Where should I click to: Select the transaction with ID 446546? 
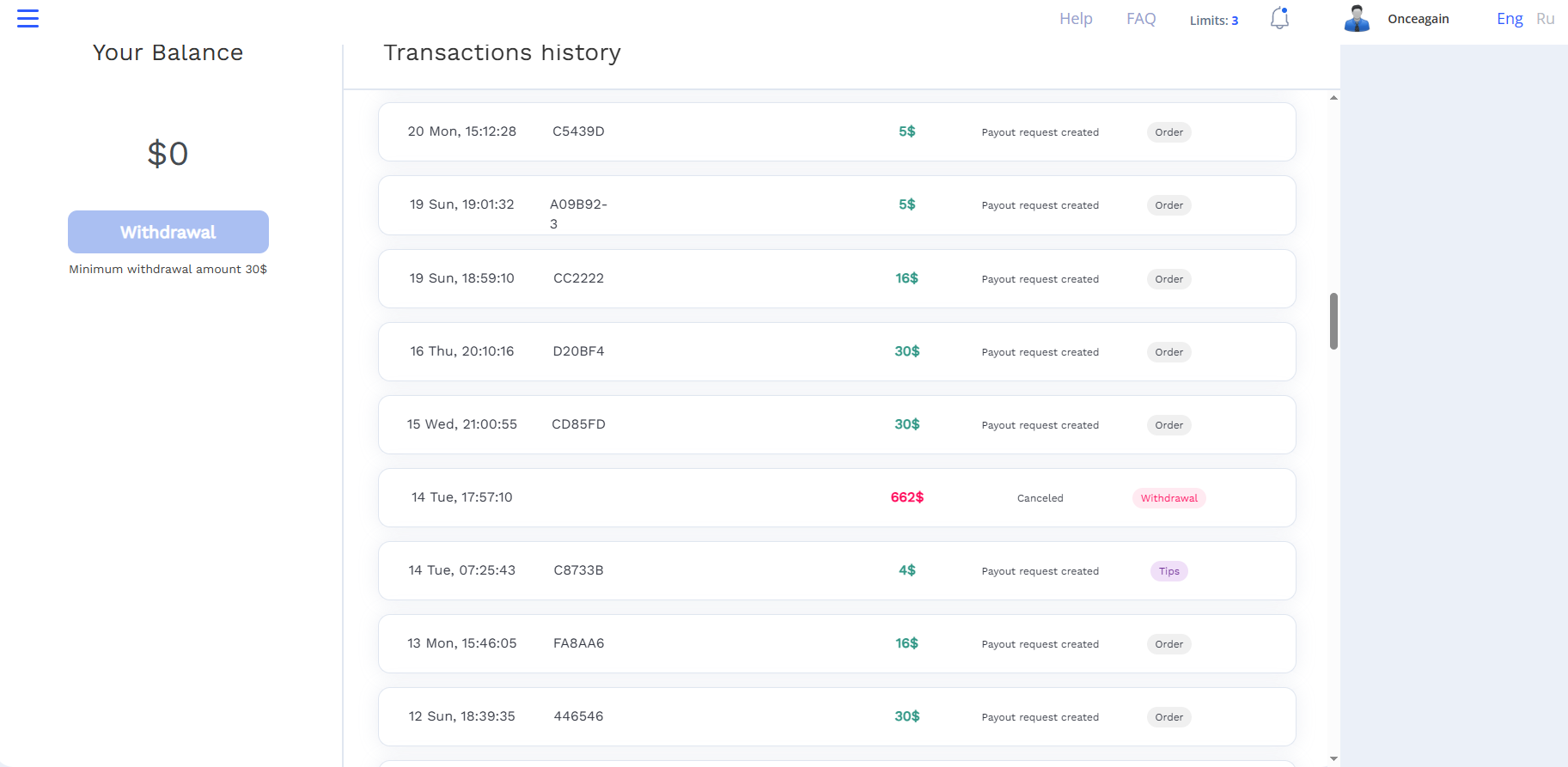[837, 716]
